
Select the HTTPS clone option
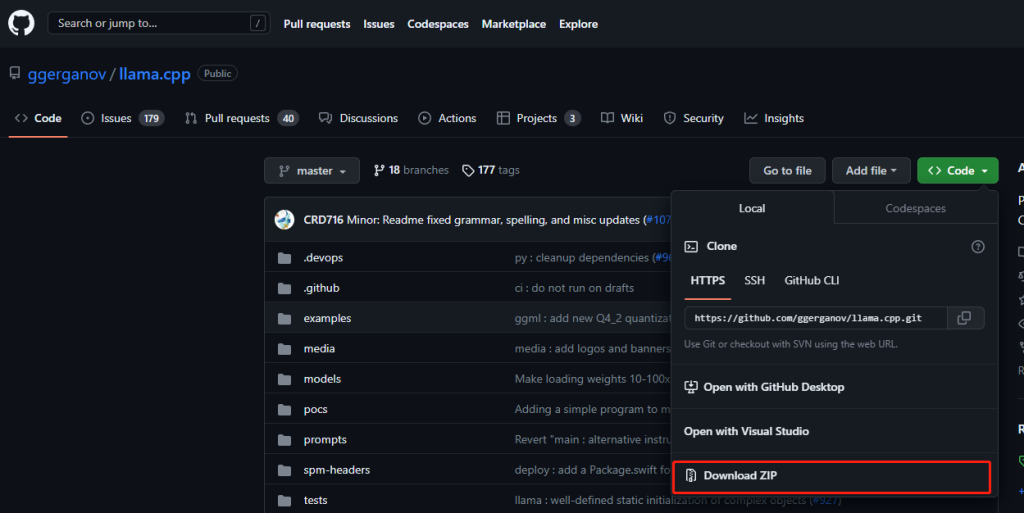tap(707, 281)
